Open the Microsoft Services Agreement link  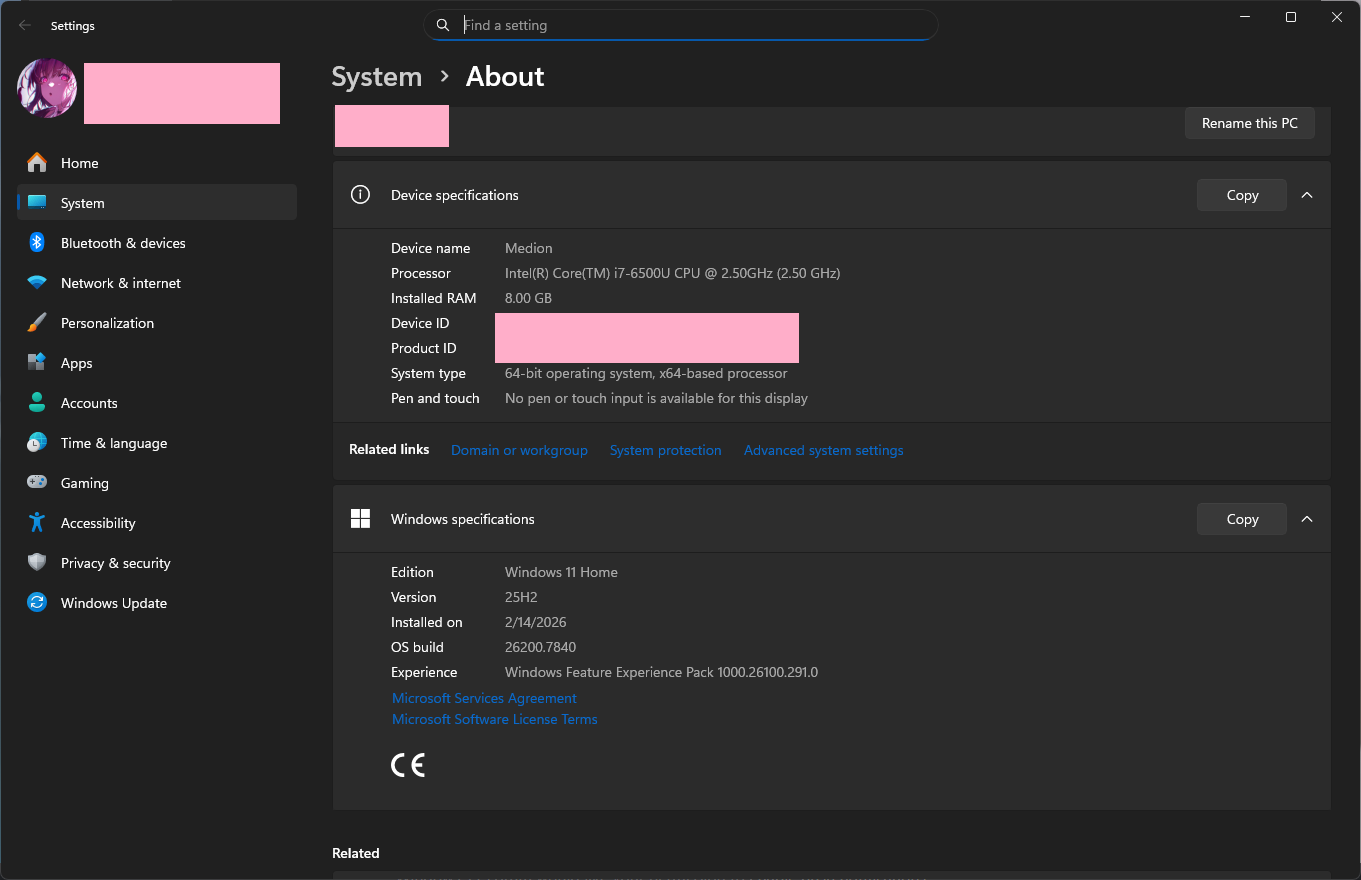(x=484, y=698)
